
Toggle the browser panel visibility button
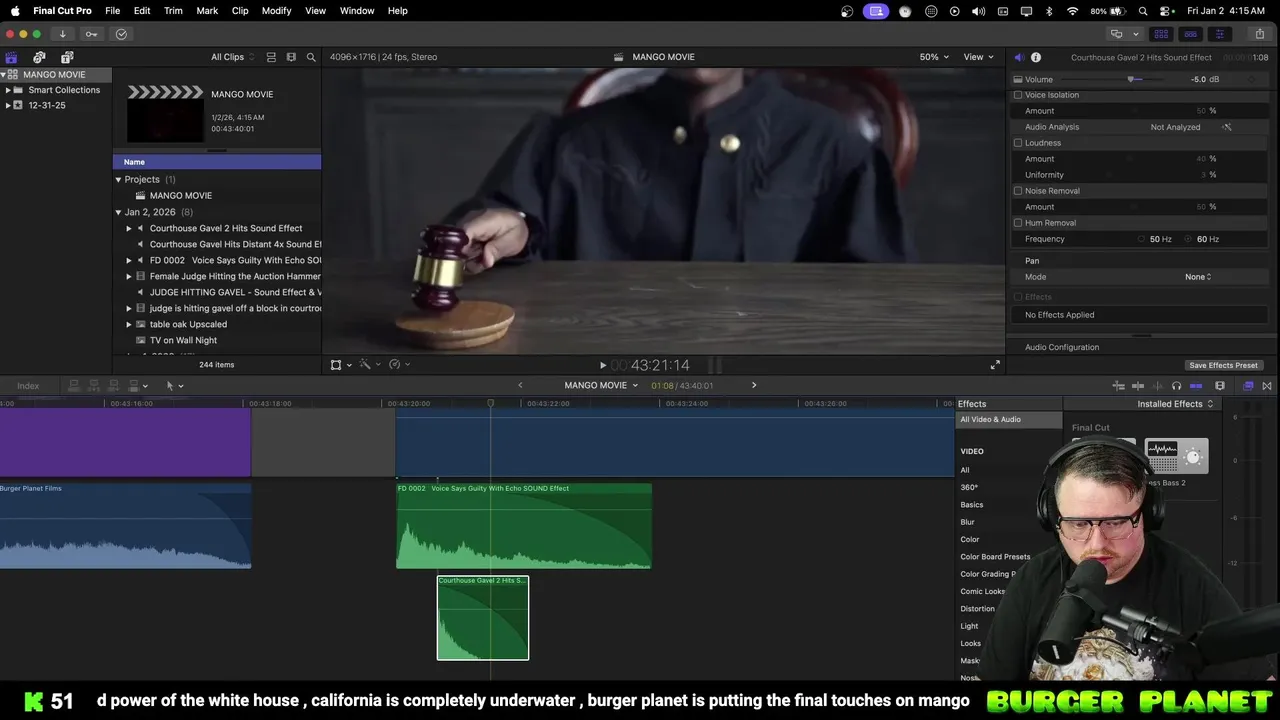click(1161, 34)
